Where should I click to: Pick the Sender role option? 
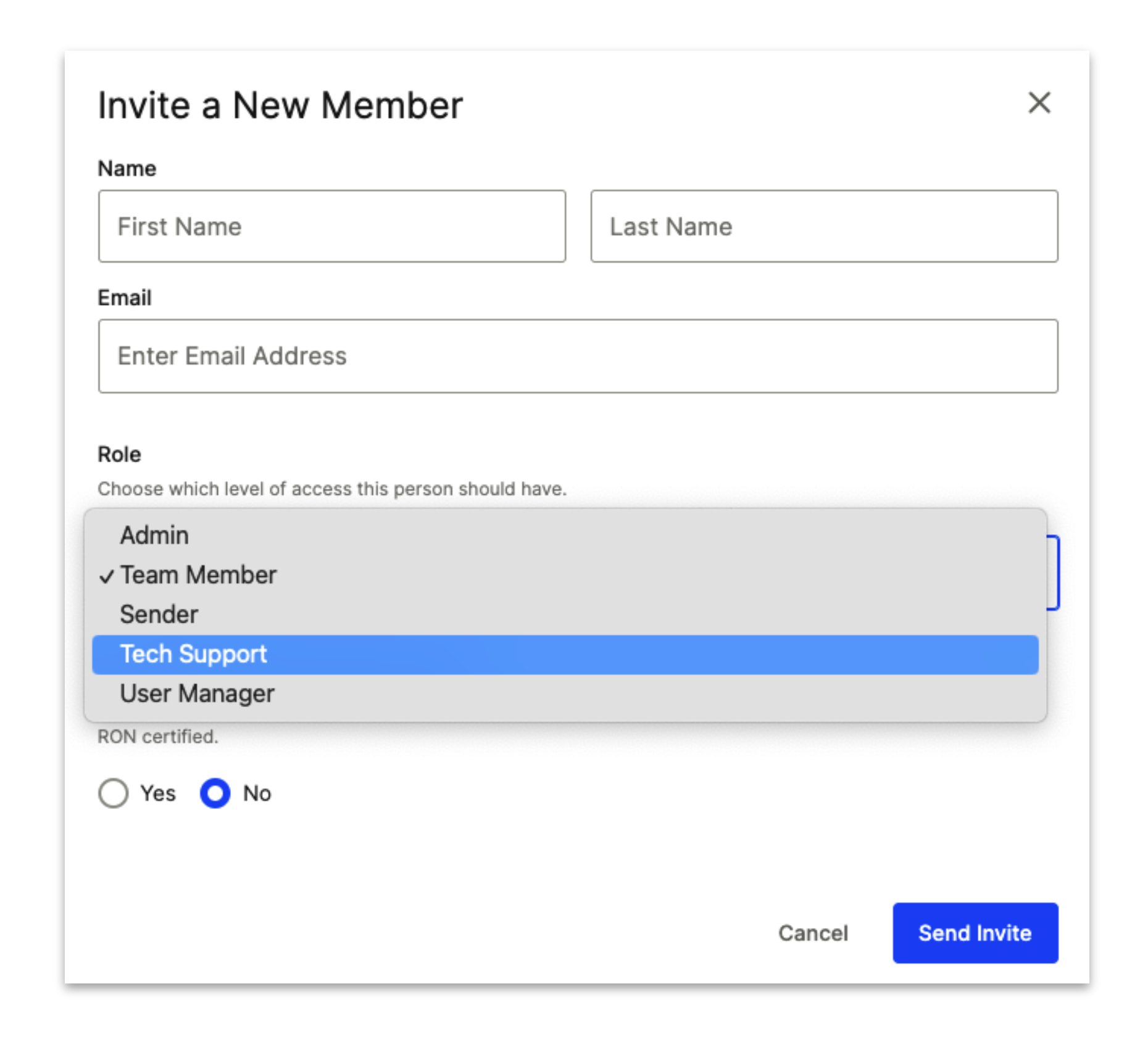click(565, 615)
